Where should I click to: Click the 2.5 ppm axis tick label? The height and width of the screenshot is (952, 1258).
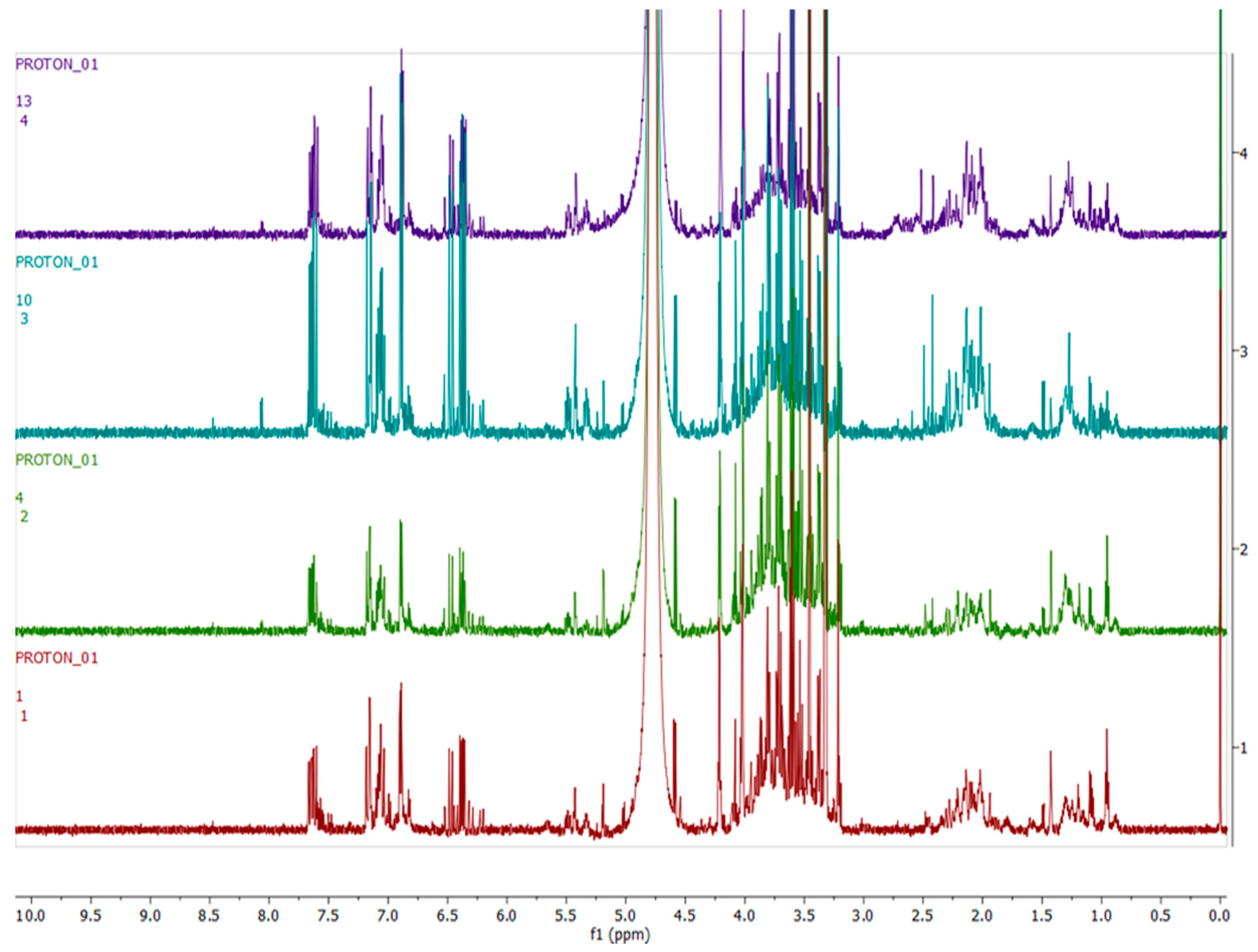coord(922,916)
